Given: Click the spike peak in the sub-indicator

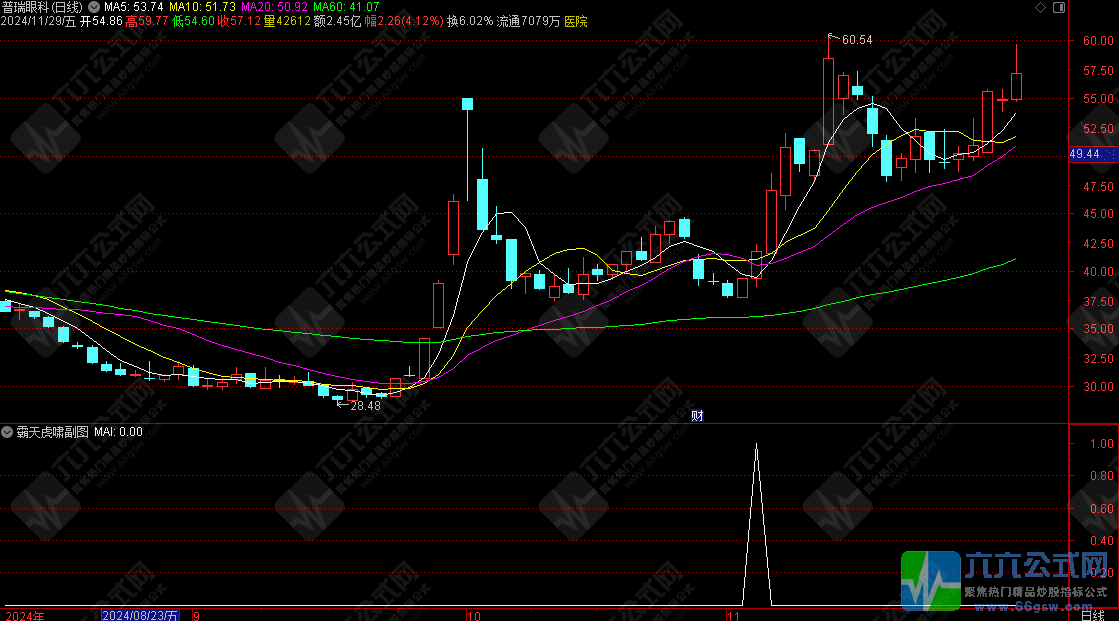Looking at the screenshot, I should point(756,445).
